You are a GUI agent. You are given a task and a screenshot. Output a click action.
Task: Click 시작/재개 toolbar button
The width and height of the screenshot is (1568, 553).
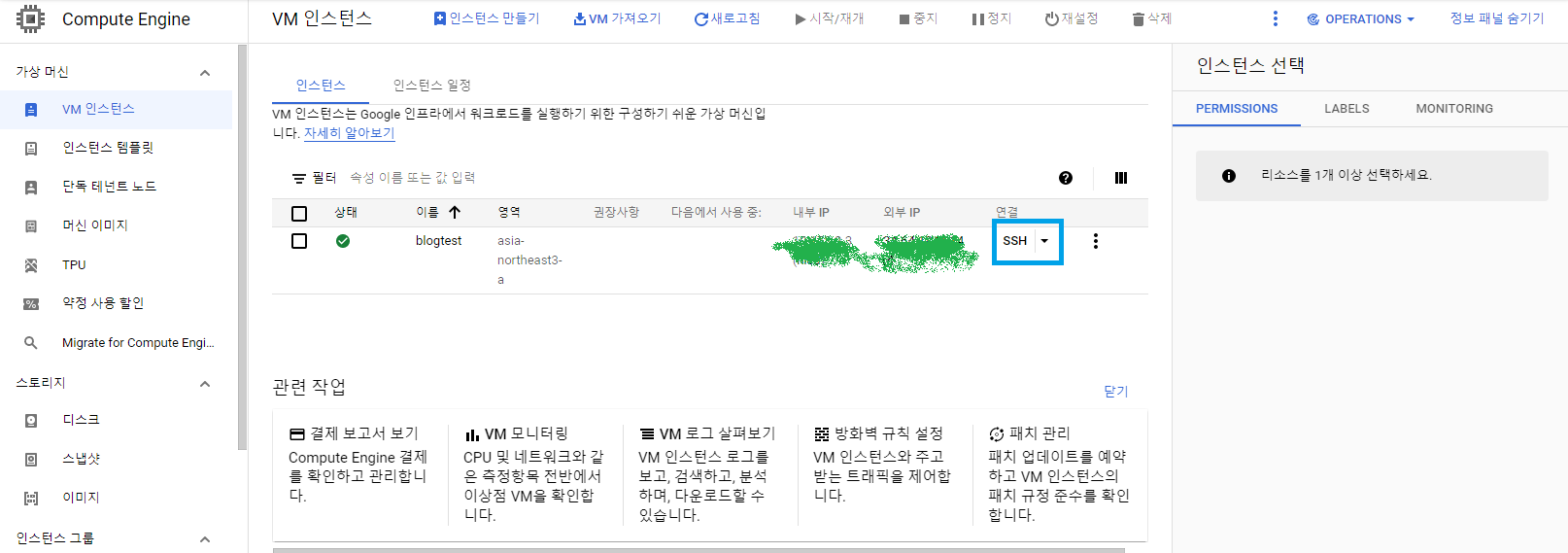[x=829, y=18]
